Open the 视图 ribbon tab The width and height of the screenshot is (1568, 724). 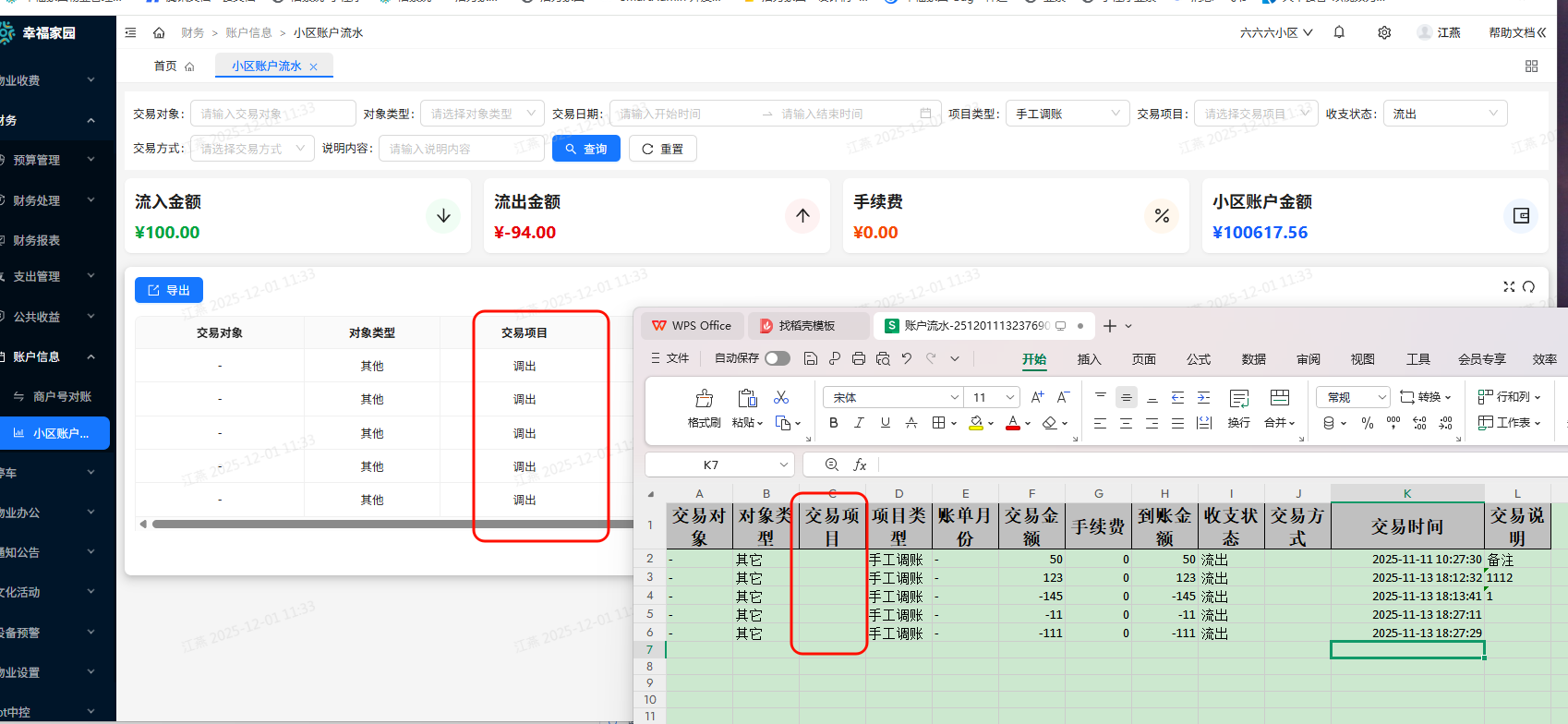click(x=1363, y=359)
